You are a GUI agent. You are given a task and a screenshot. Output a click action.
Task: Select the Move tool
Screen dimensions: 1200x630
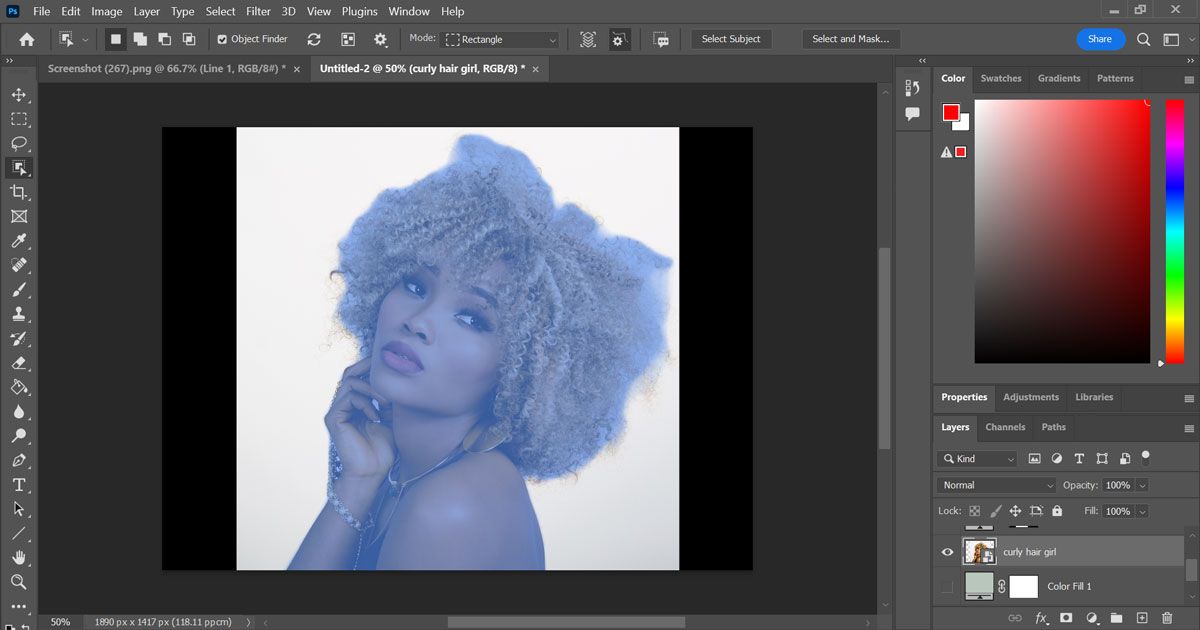18,95
